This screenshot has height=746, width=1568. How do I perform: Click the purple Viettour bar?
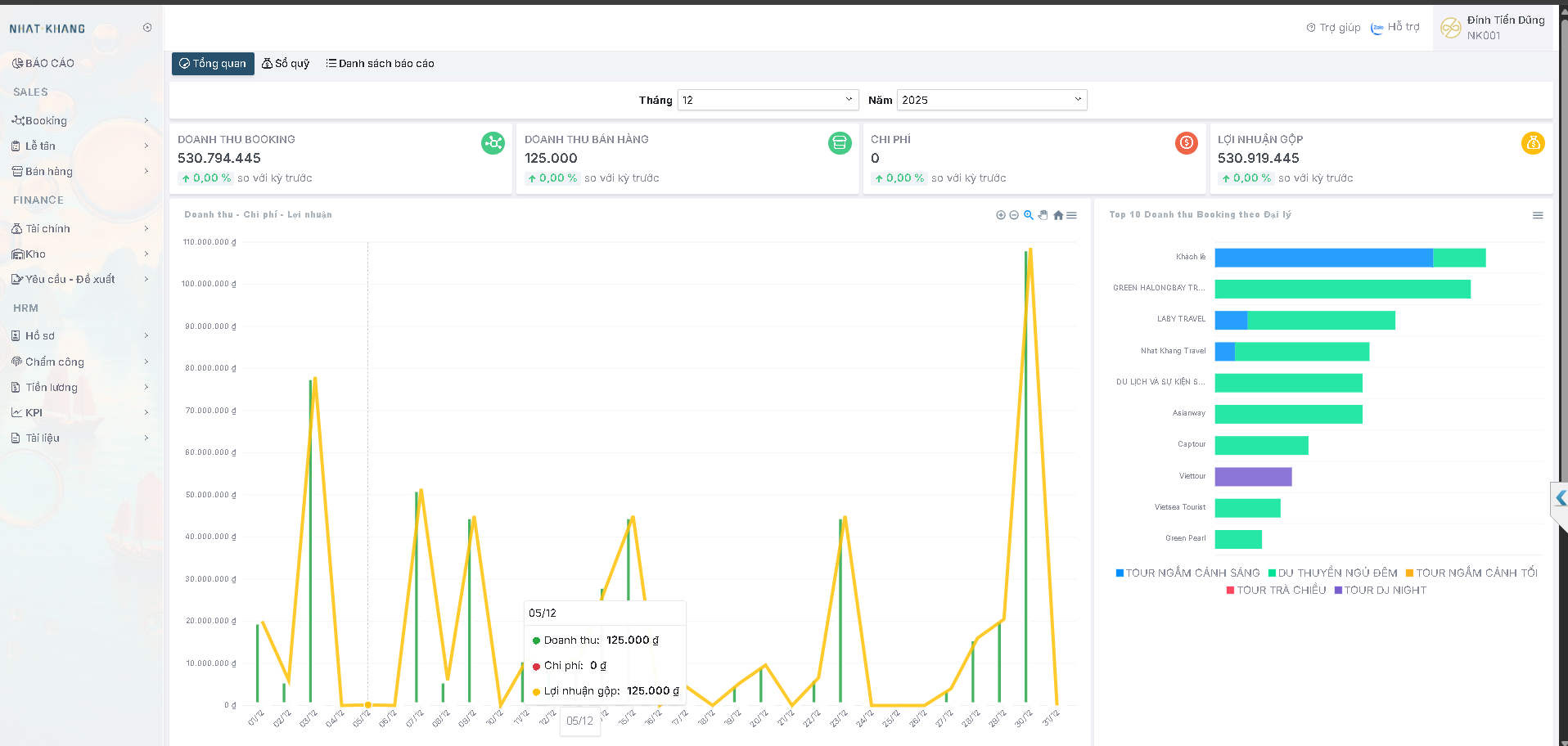[1253, 477]
